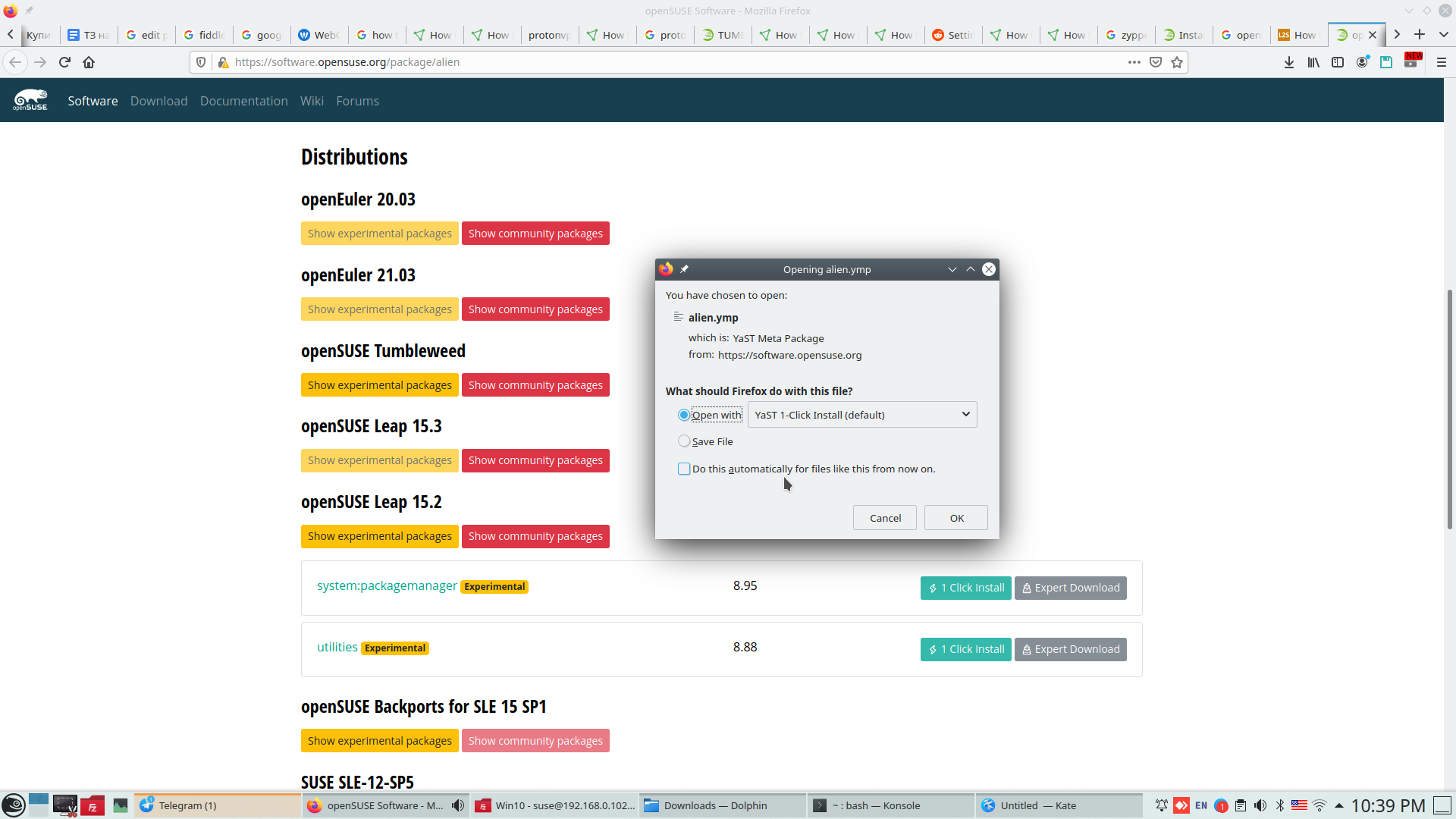The width and height of the screenshot is (1456, 819).
Task: Go to Firefox home page icon
Action: tap(89, 62)
